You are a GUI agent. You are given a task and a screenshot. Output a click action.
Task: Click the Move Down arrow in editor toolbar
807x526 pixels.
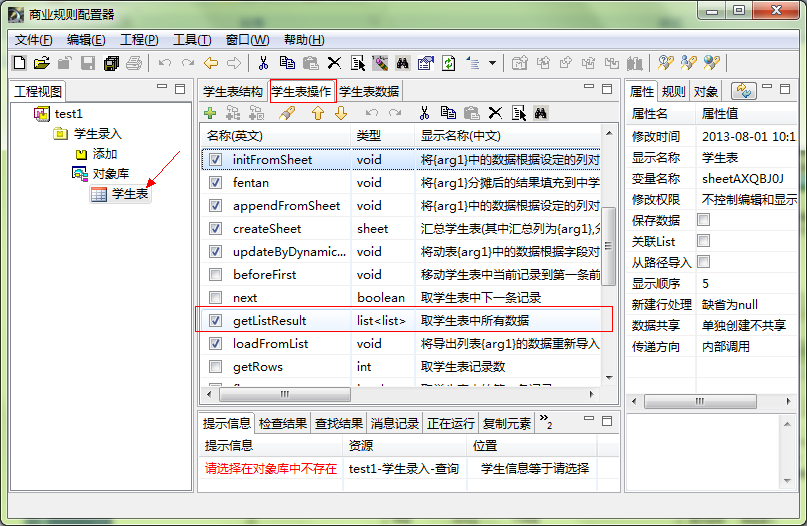(341, 113)
